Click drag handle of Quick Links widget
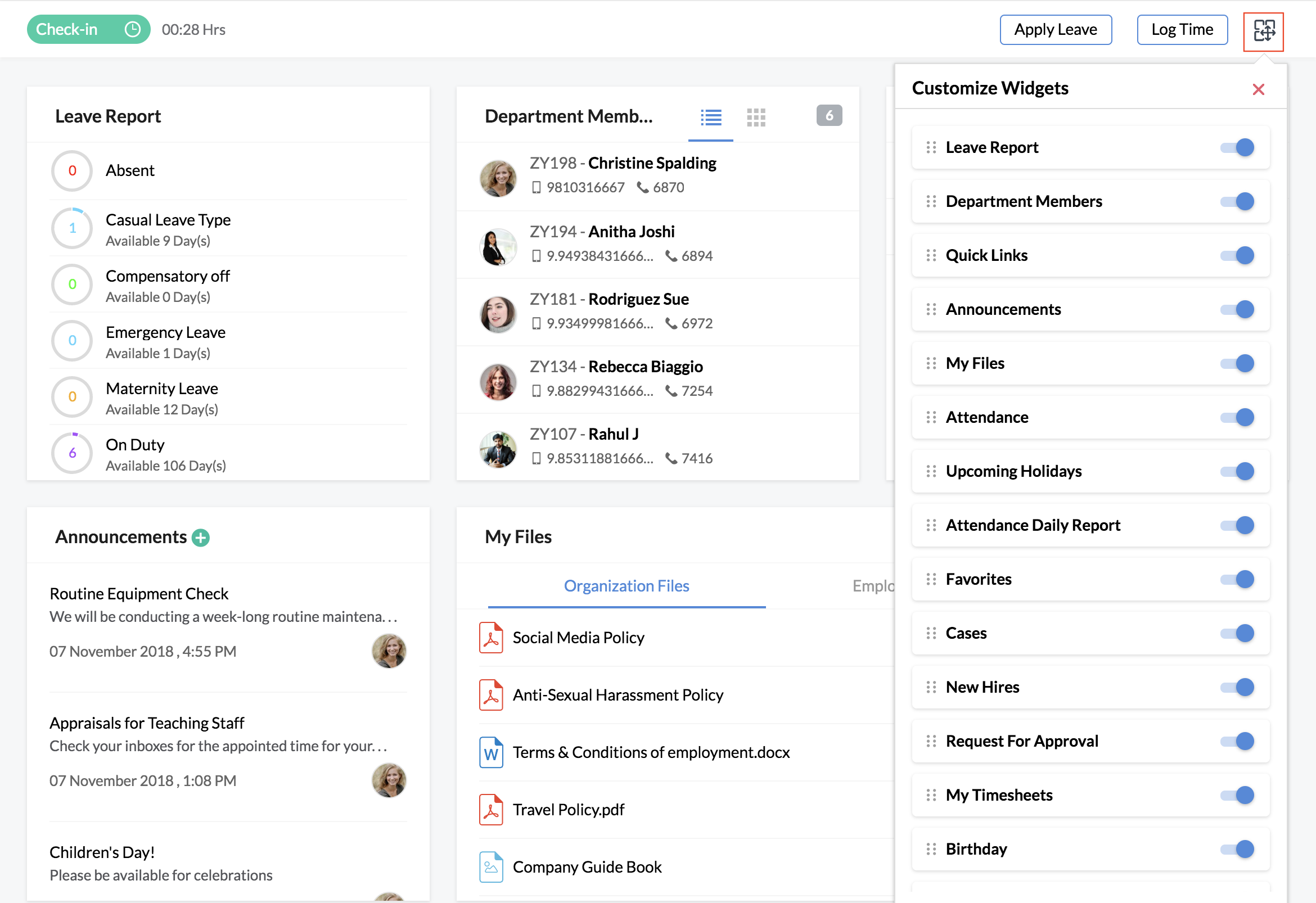 coord(931,255)
